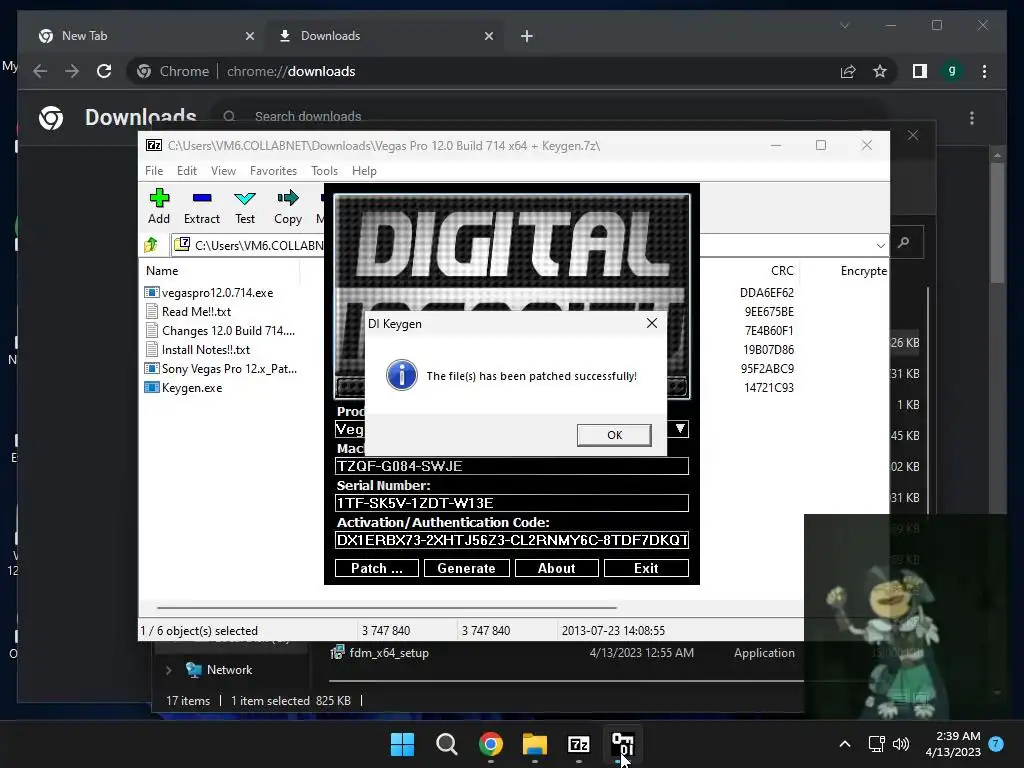1024x768 pixels.
Task: Select Keygen.exe in archive list
Action: (192, 387)
